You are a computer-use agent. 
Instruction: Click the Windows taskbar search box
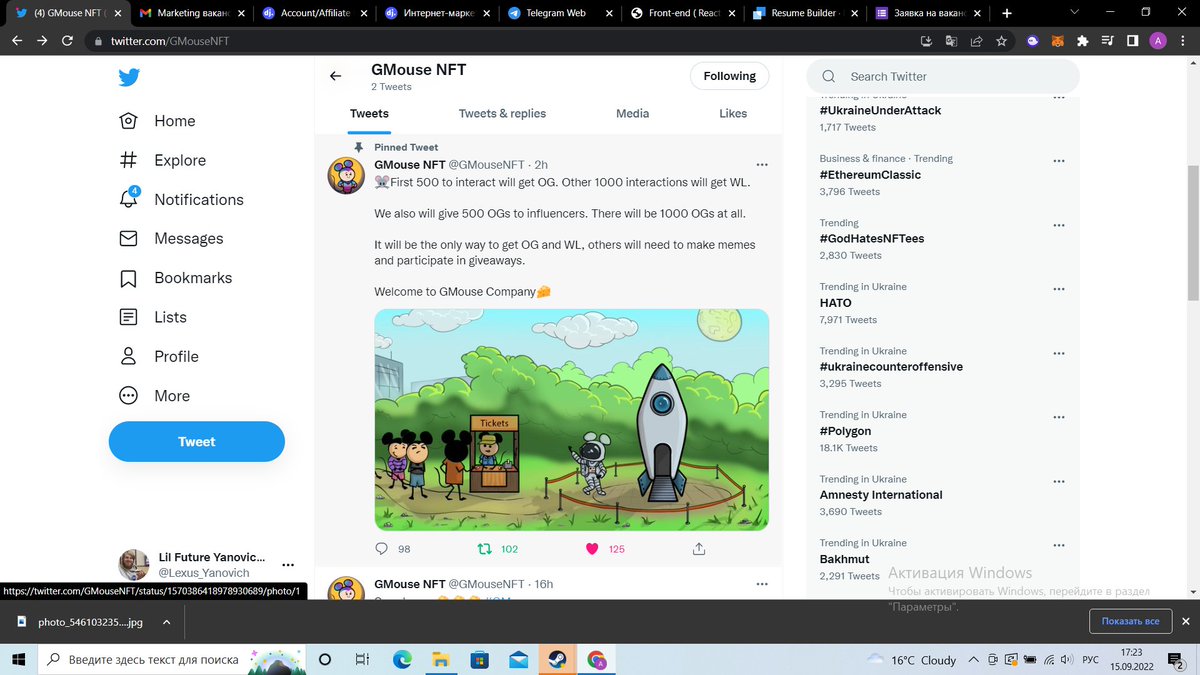(174, 660)
